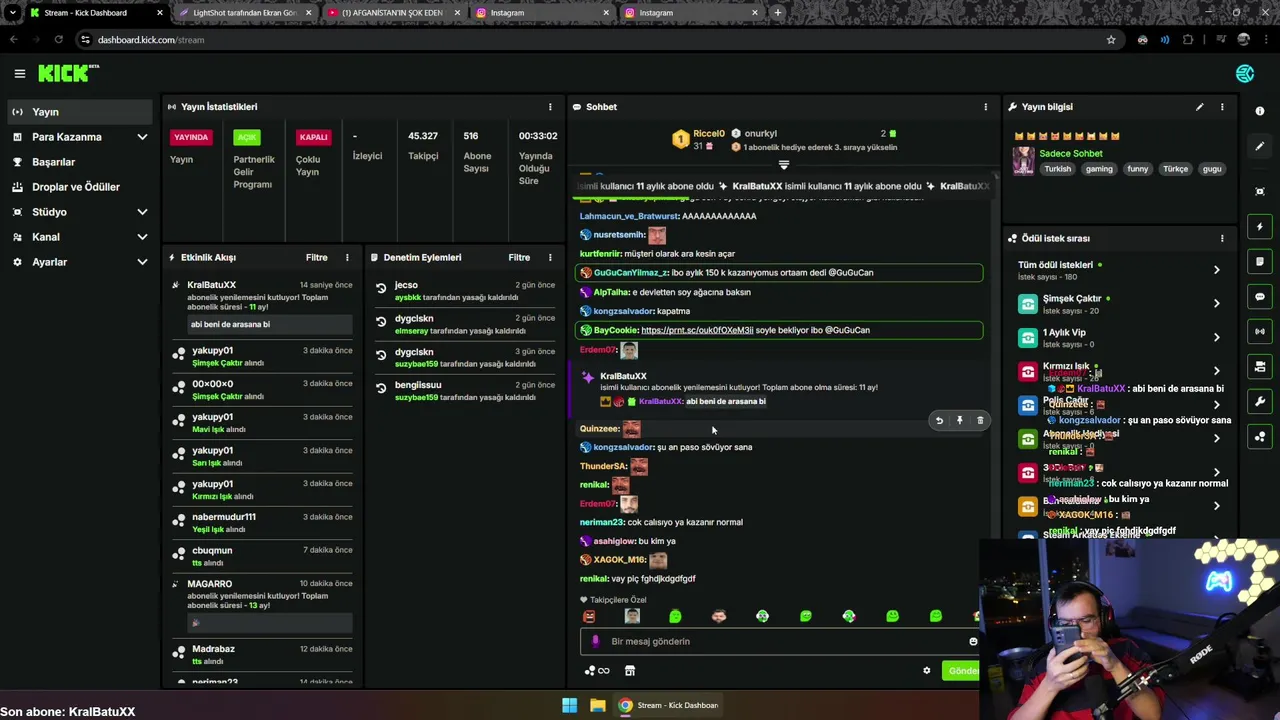Toggle the rewards queue panel in the sidebar
This screenshot has width=1280, height=720.
click(1260, 436)
